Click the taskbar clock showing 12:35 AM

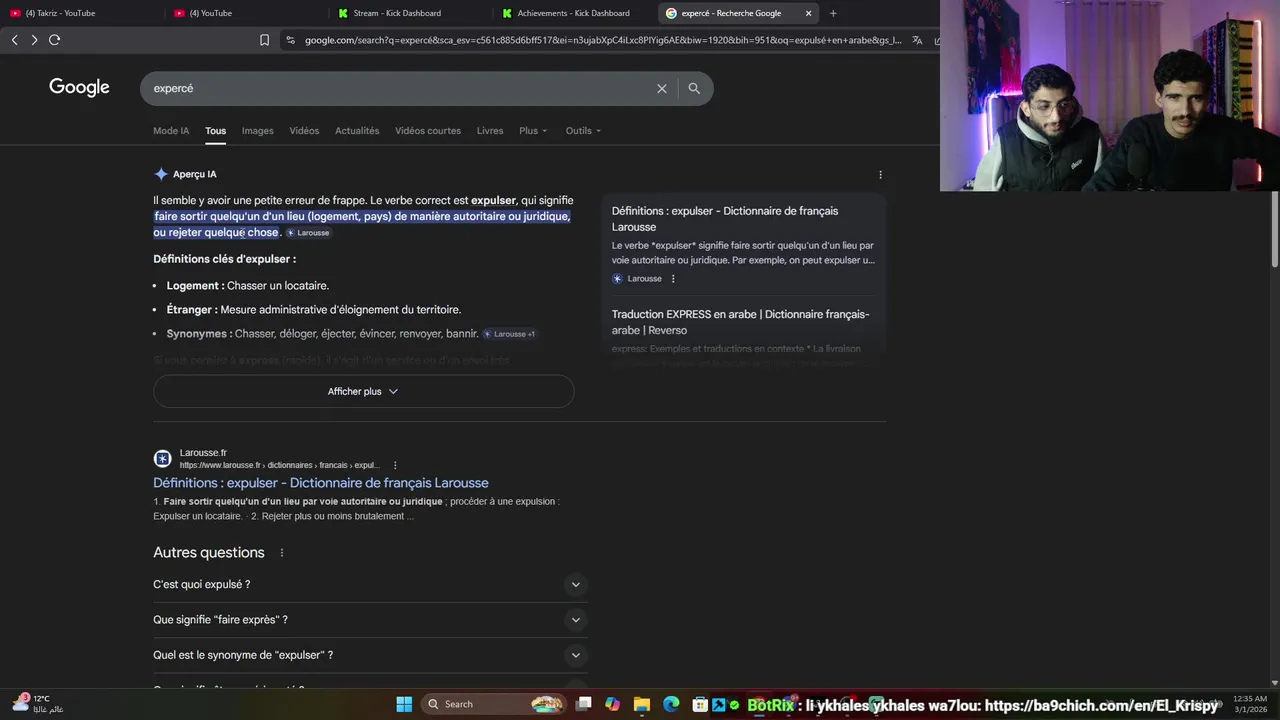(x=1250, y=704)
